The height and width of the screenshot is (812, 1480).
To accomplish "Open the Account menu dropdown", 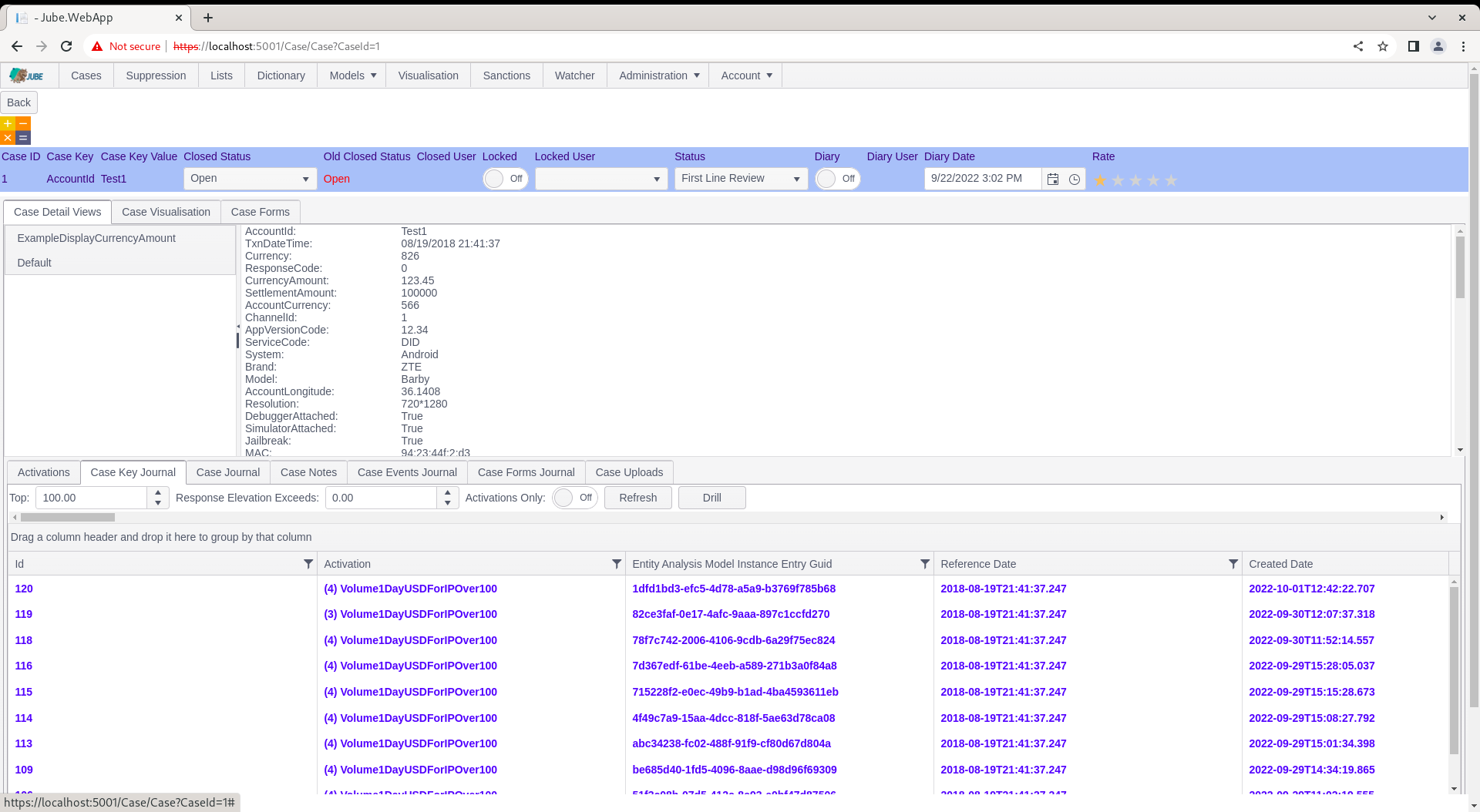I will [x=745, y=75].
